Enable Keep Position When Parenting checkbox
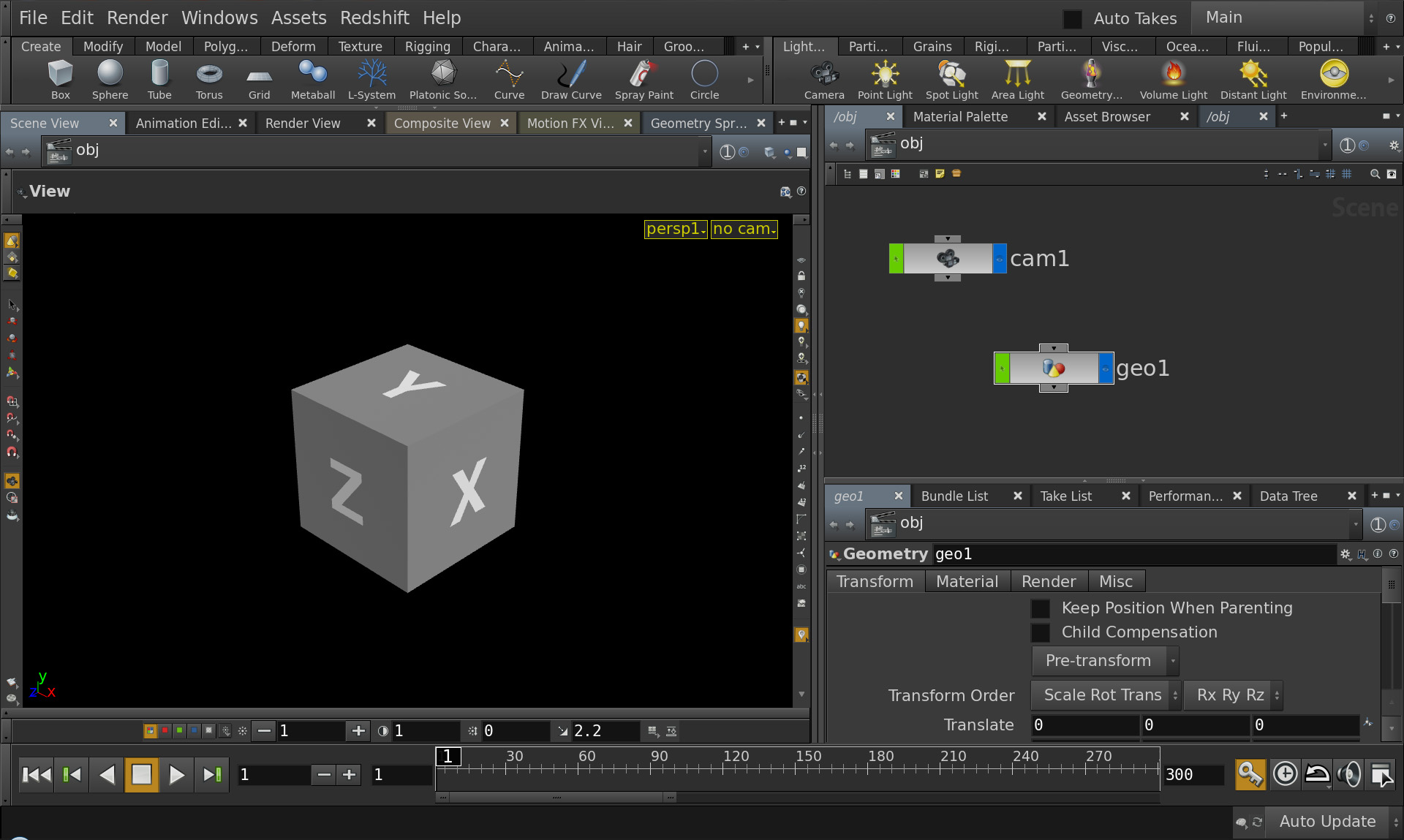The image size is (1404, 840). coord(1041,608)
